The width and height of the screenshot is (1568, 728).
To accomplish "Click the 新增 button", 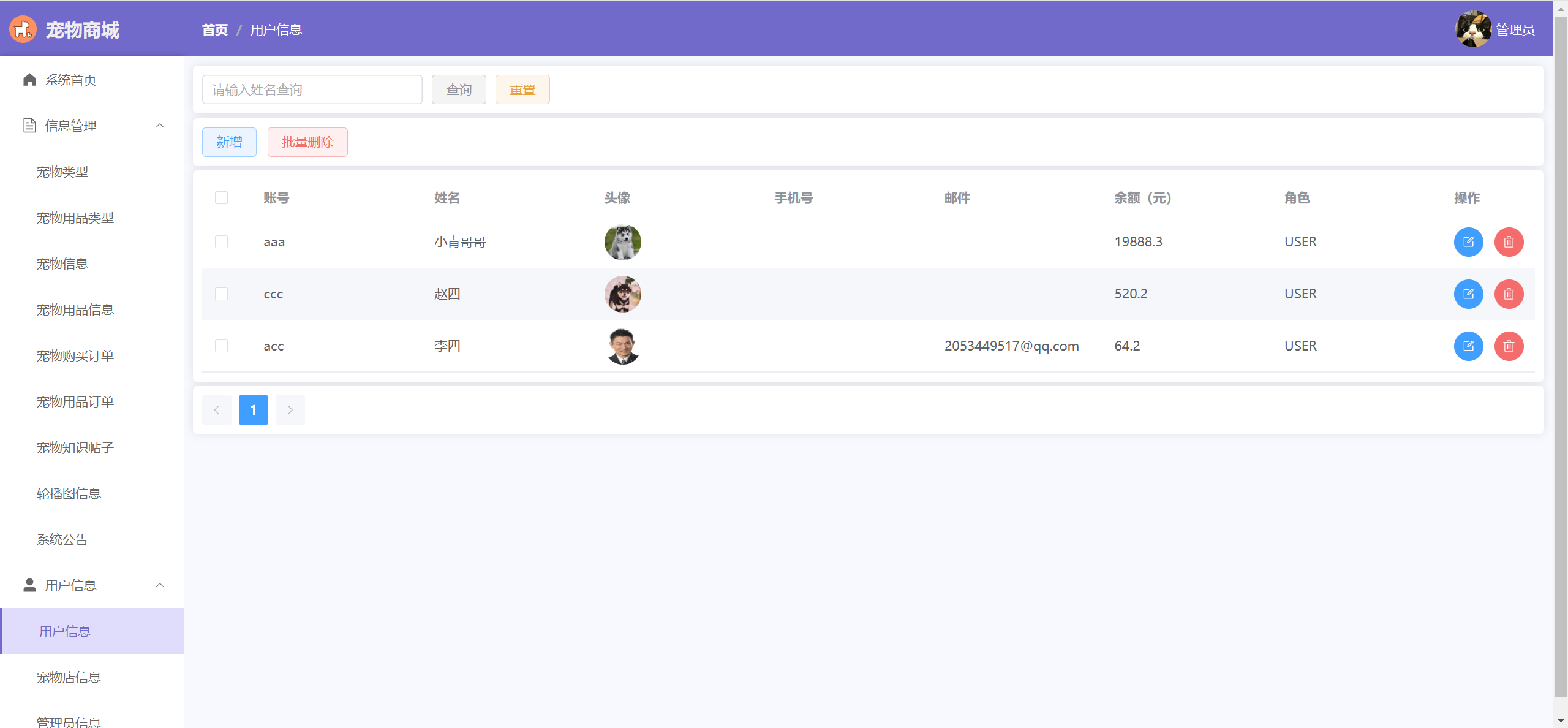I will (229, 142).
